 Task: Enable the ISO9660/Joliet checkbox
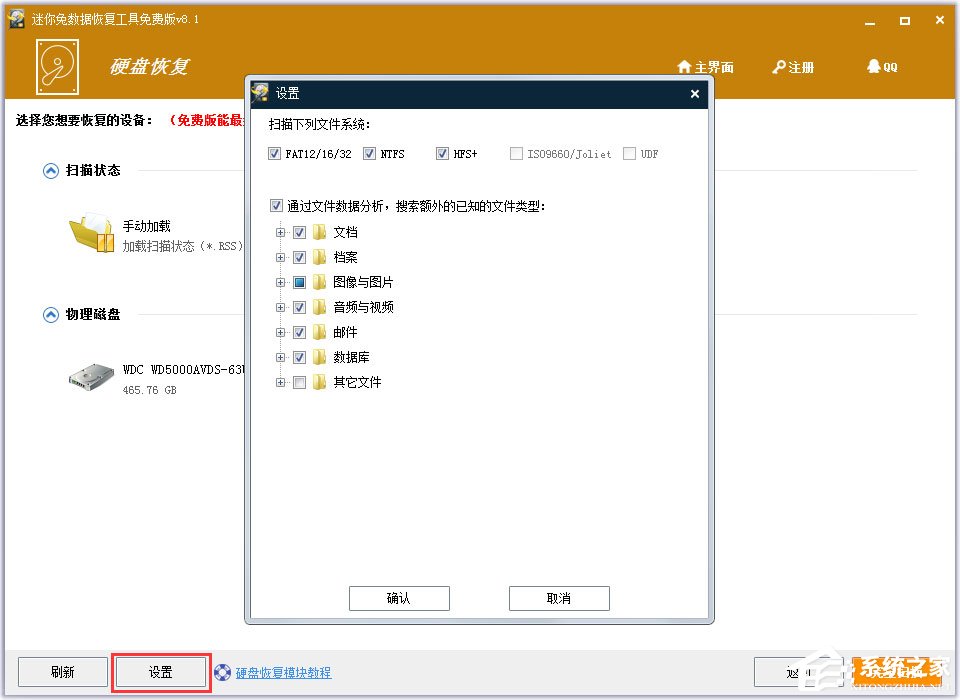(x=516, y=153)
